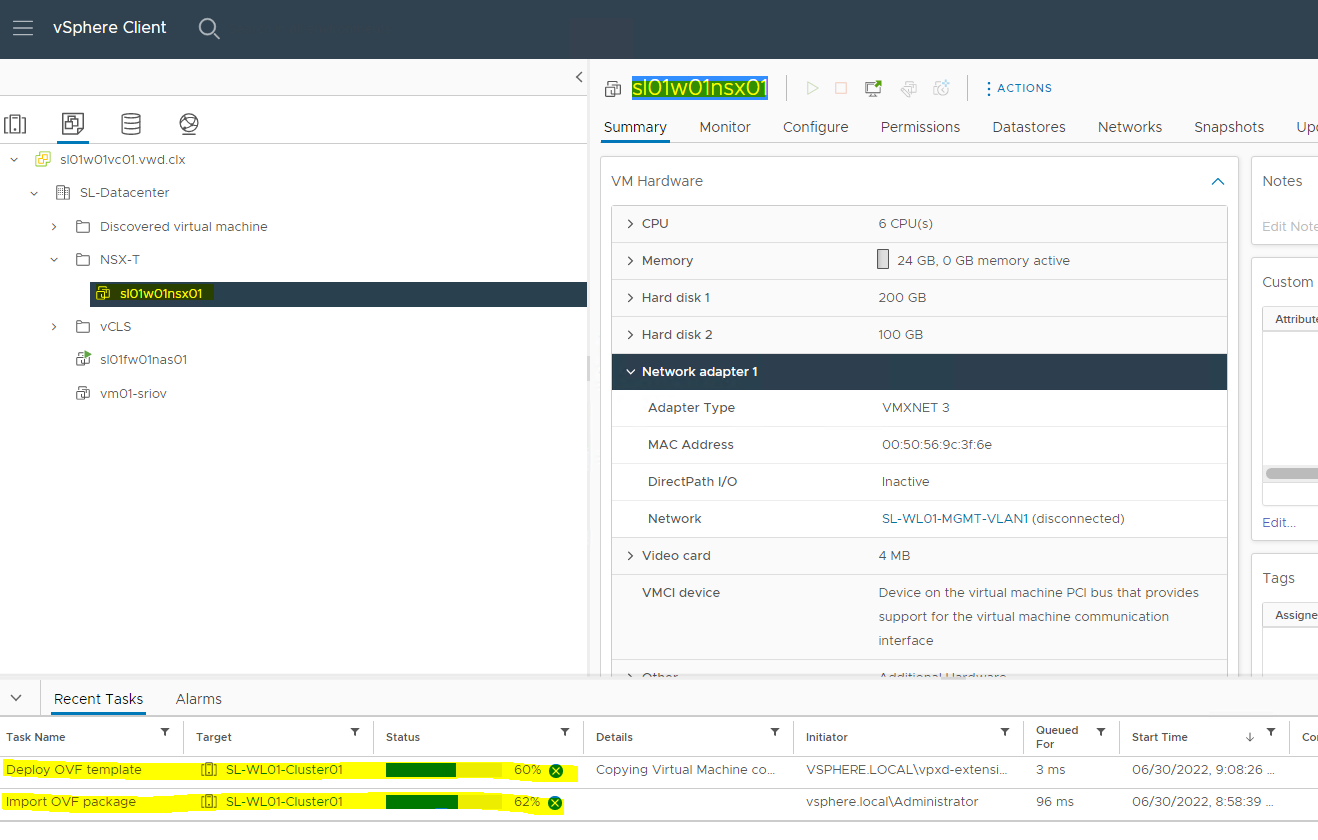Cancel the Deploy OVF template task
The image size is (1318, 840).
(556, 771)
